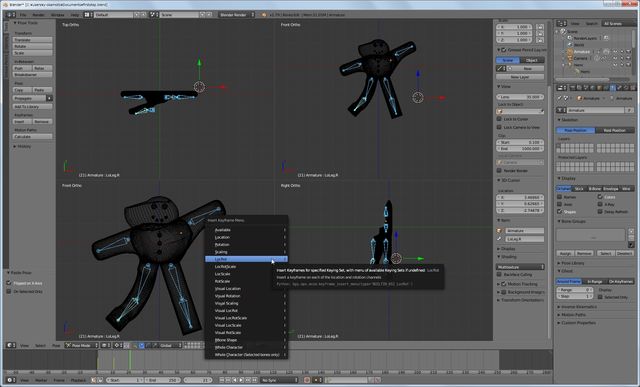640x387 pixels.
Task: Open Multitexture shading dropdown
Action: click(x=520, y=267)
